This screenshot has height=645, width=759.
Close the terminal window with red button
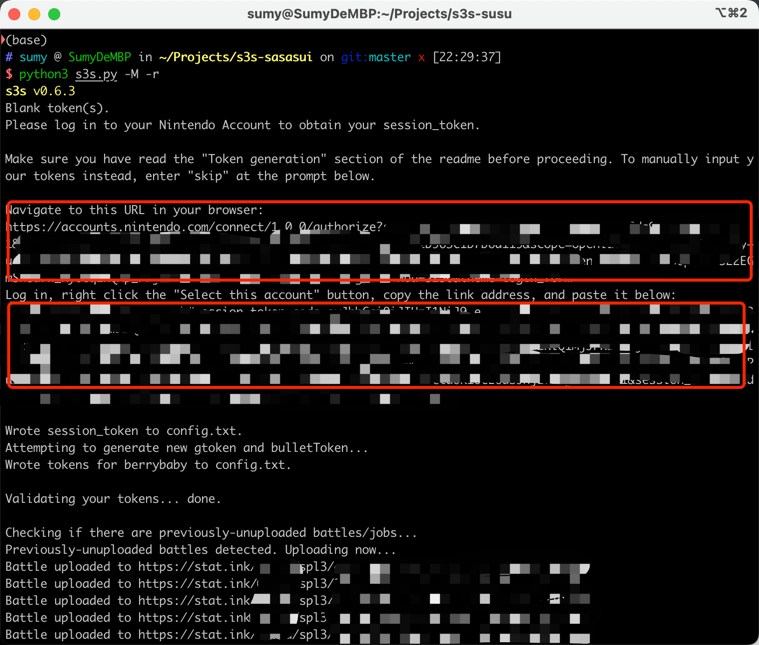point(14,14)
